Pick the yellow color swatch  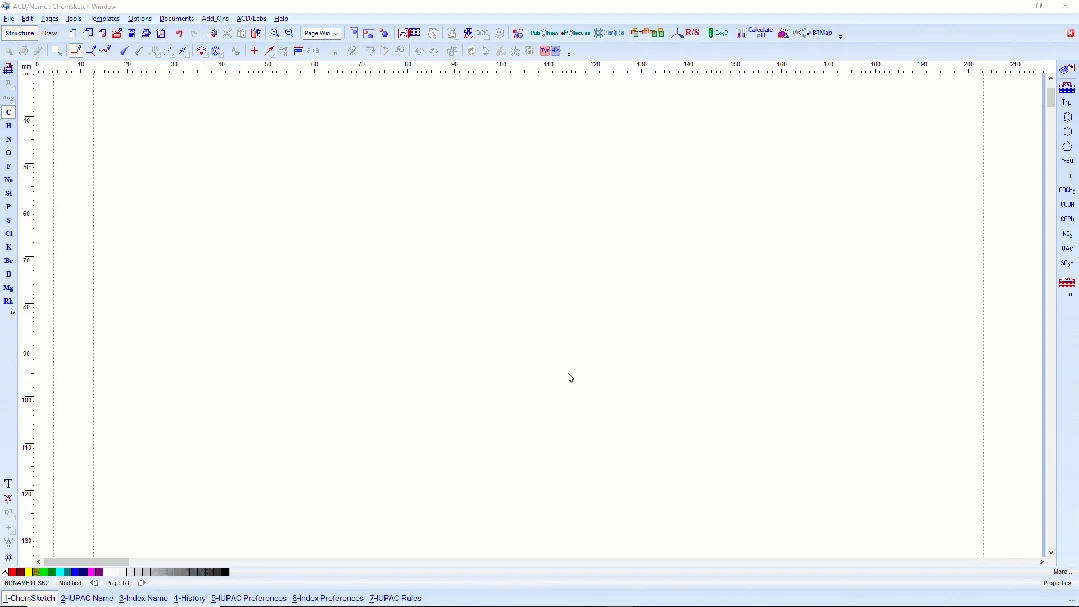point(28,572)
